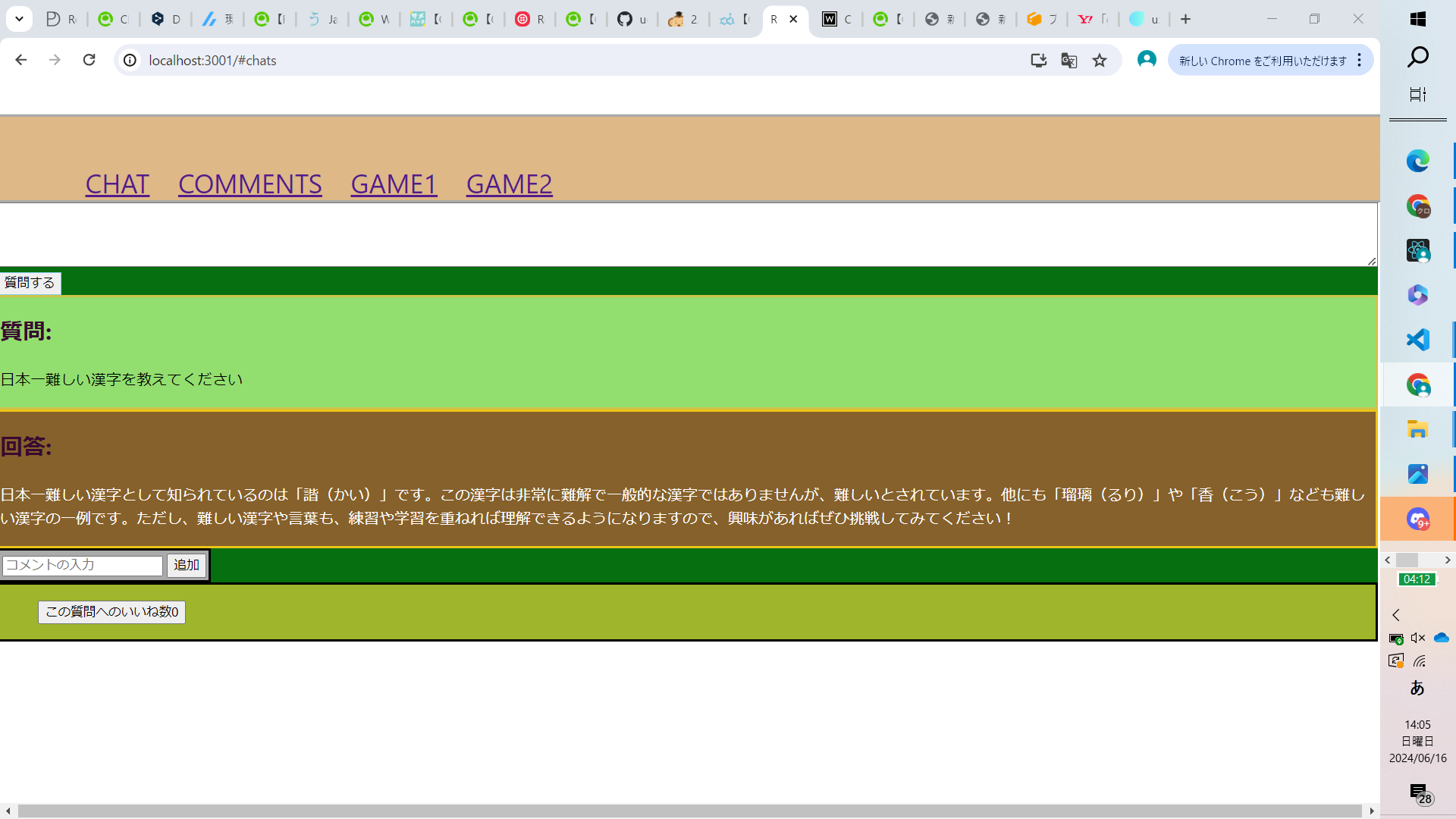Open the Chrome profile avatar icon
Screen dimensions: 1456x819
tap(1147, 60)
